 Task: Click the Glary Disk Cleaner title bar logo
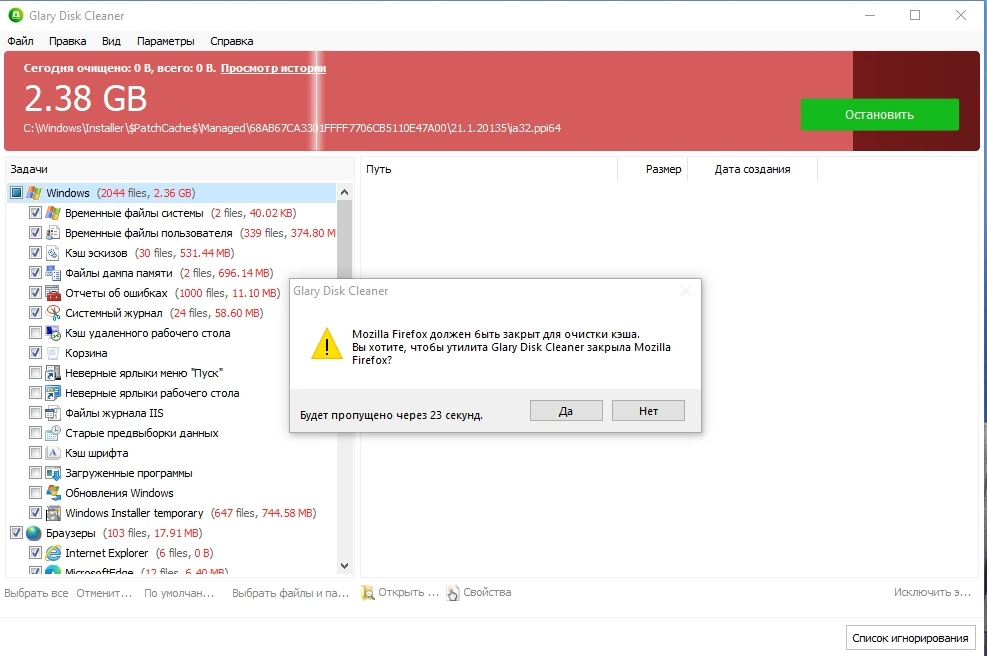click(x=16, y=15)
